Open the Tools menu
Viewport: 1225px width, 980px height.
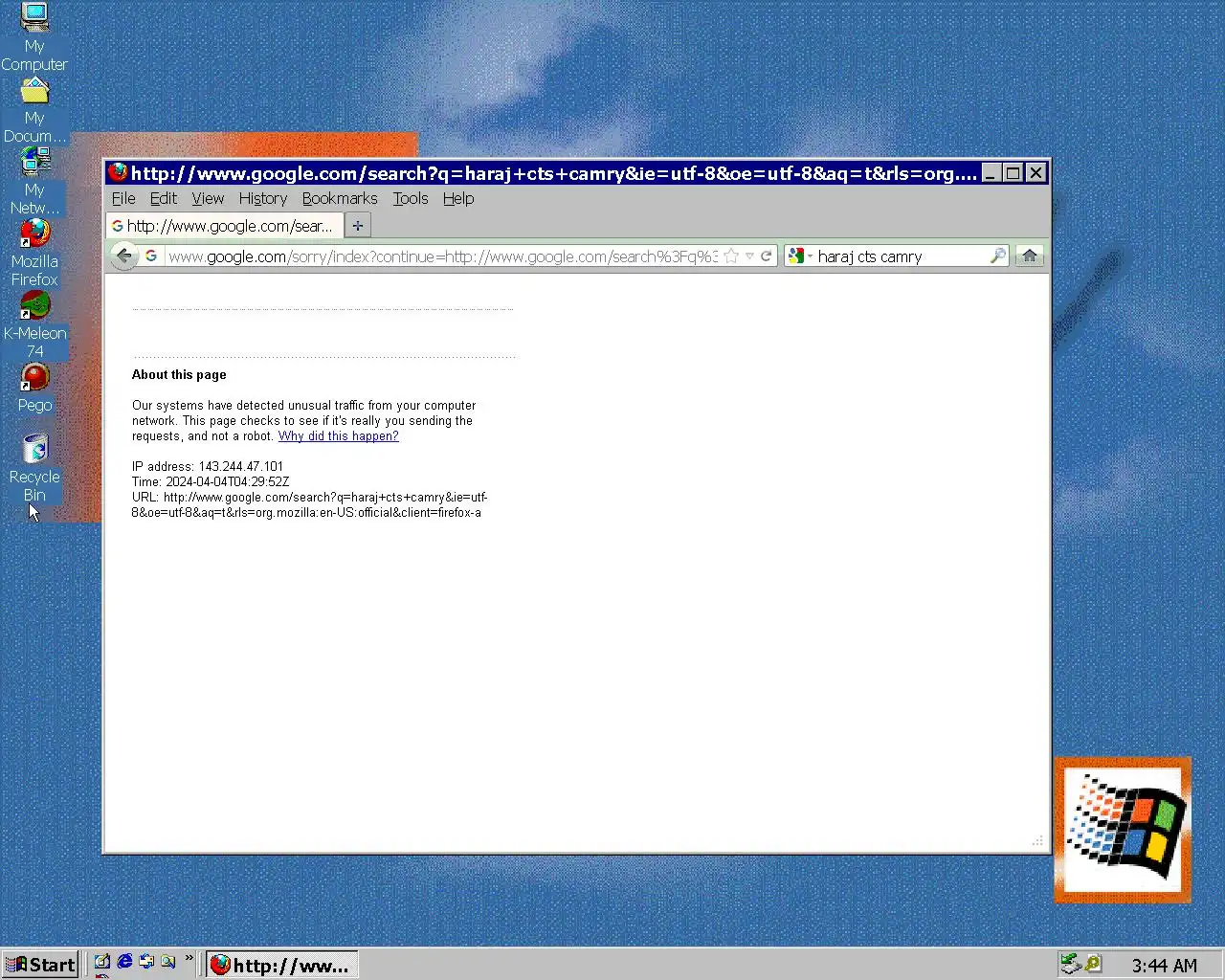411,198
